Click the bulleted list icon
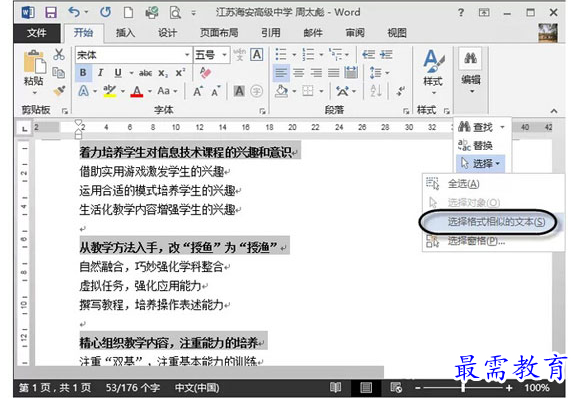 coord(281,55)
